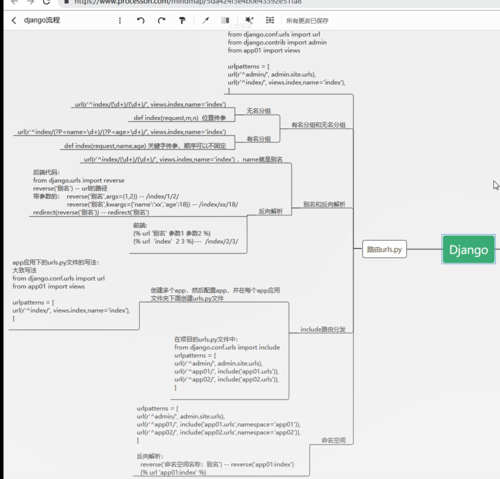Go back using the left chevron beside django流程

tap(14, 20)
